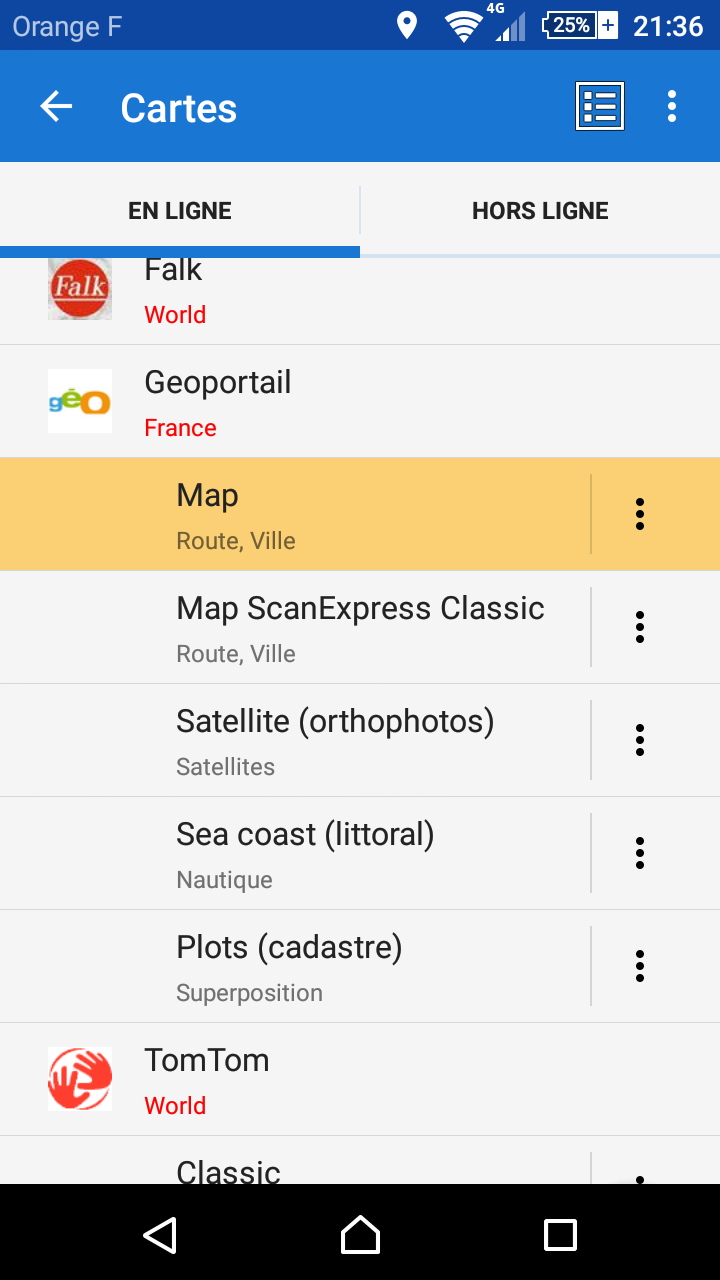Tap the Geoportail logo icon
The image size is (720, 1280).
(80, 401)
